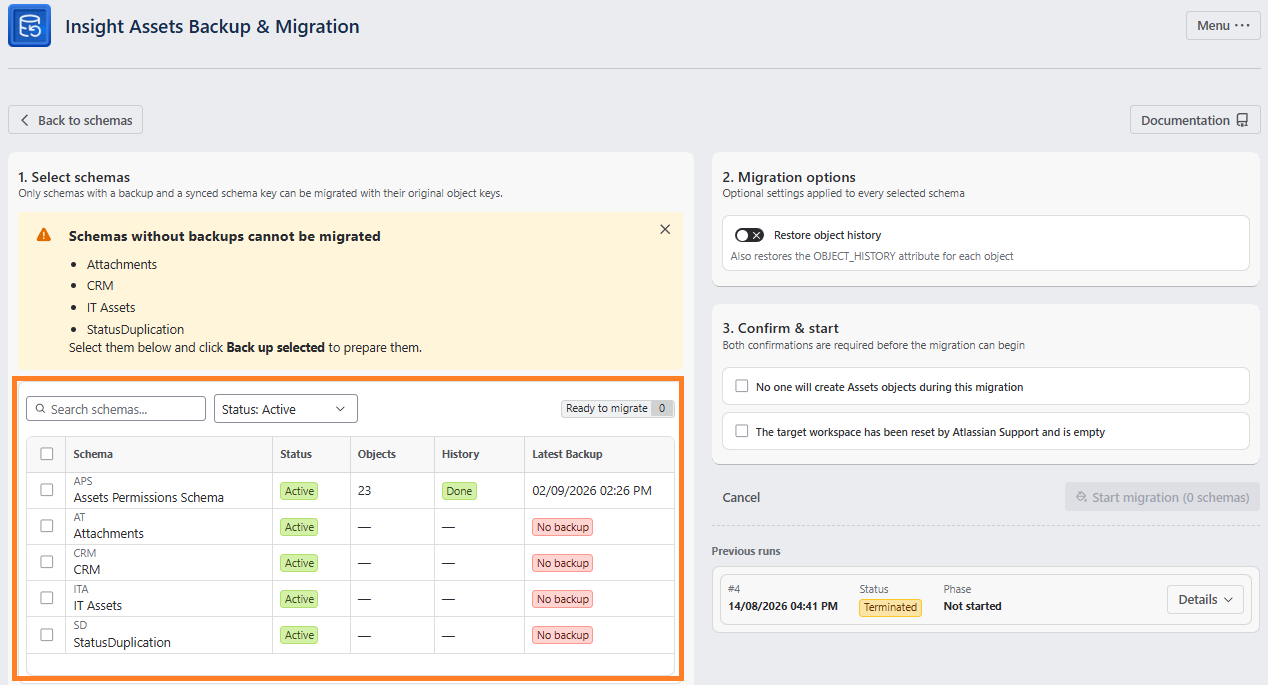Open the Menu options button

click(x=1223, y=26)
